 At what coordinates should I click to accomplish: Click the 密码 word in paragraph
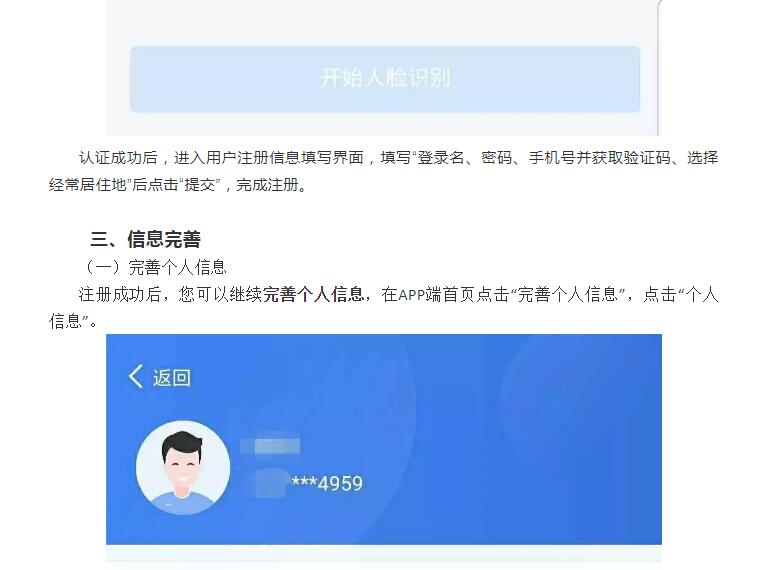[x=496, y=158]
